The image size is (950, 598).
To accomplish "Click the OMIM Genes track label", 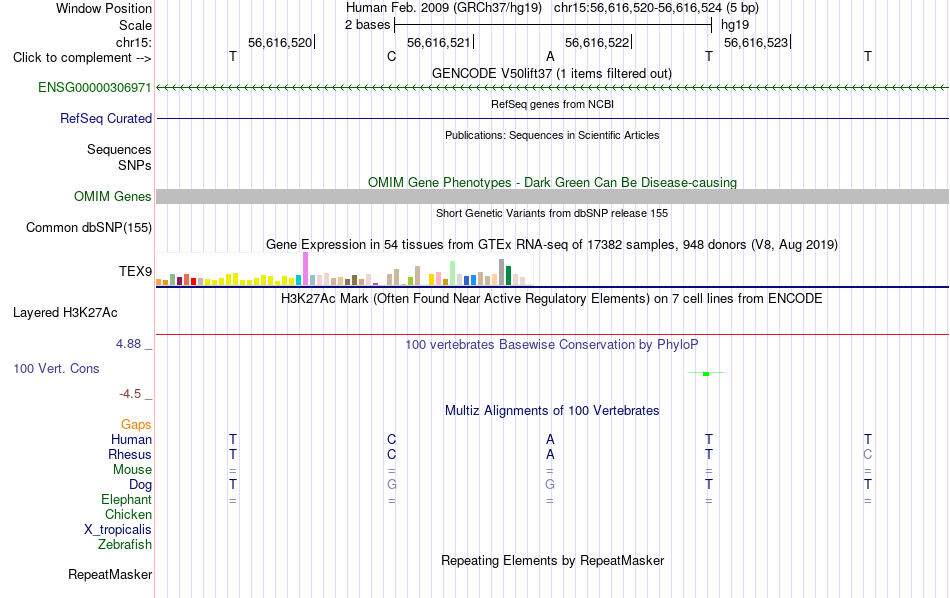I will coord(112,196).
